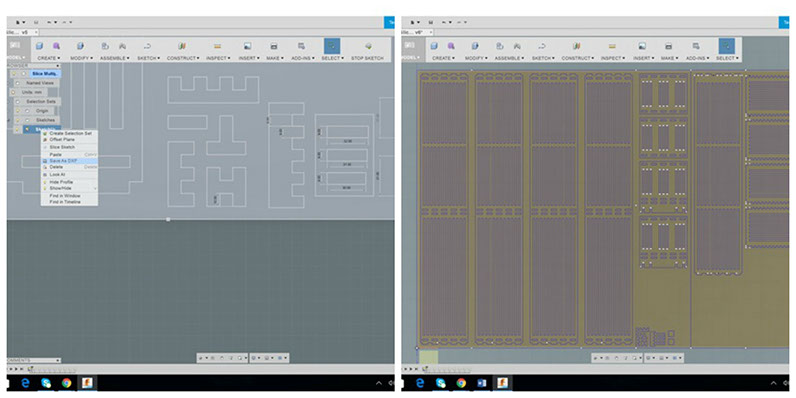796x398 pixels.
Task: Toggle the lightbulb beside Slice Multi component
Action: click(15, 74)
